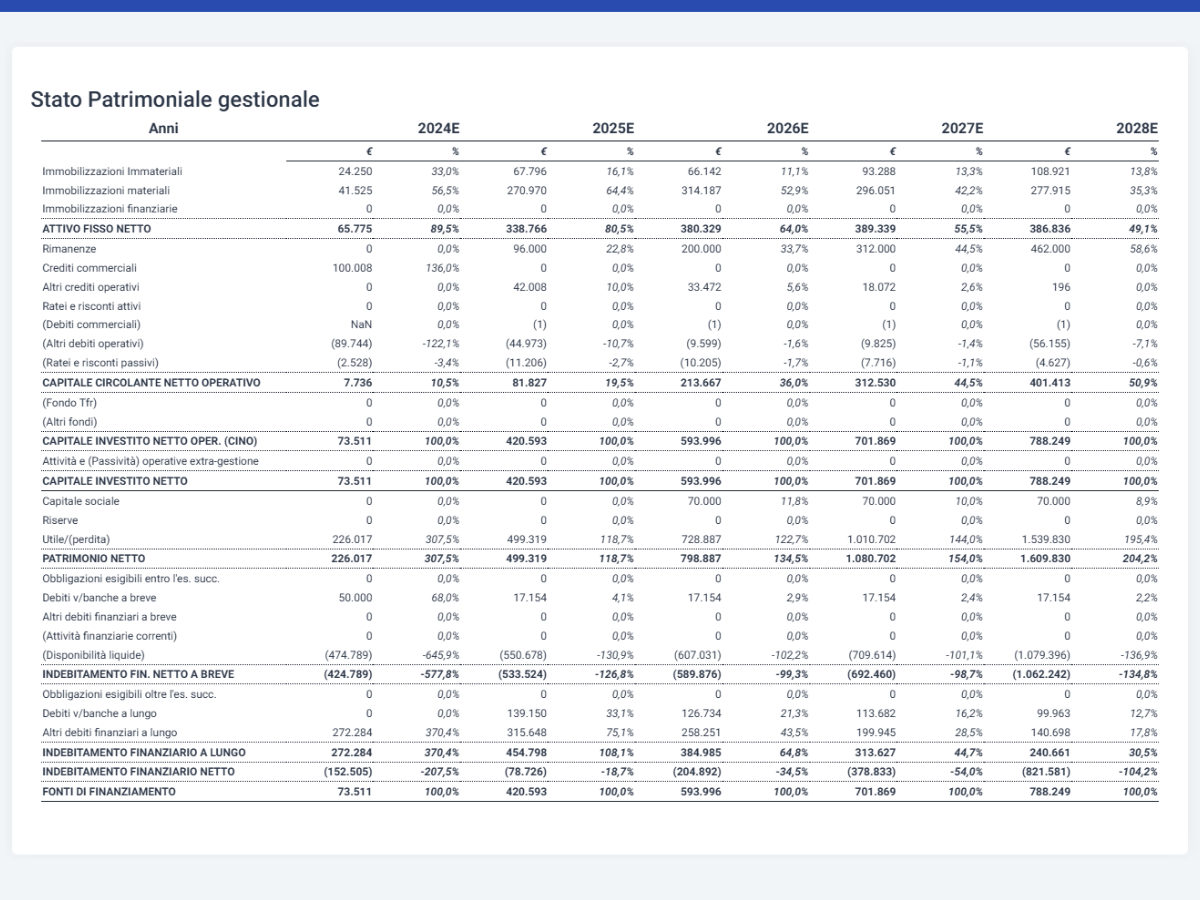Click the 42.008 Altri crediti operativi value
Image resolution: width=1200 pixels, height=900 pixels.
pyautogui.click(x=530, y=287)
